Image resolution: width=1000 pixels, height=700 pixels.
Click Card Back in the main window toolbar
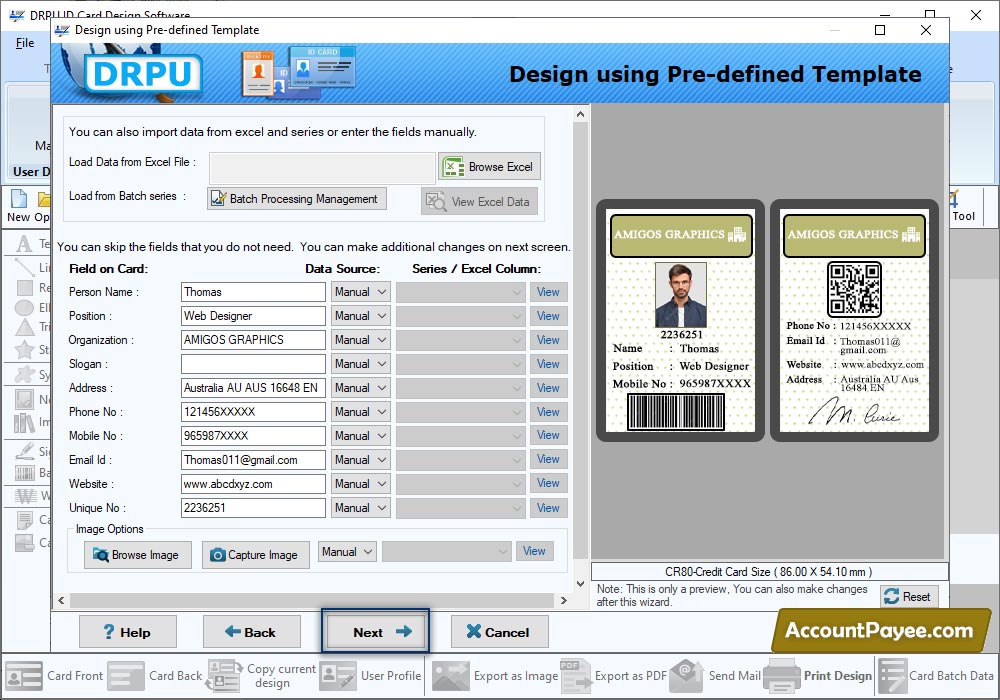tap(155, 676)
